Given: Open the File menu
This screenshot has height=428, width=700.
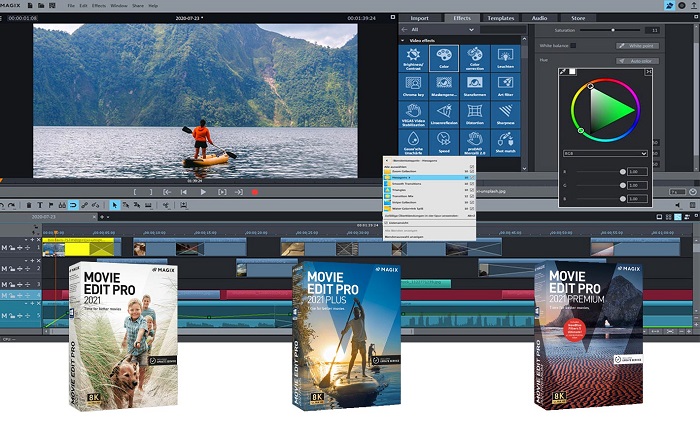Looking at the screenshot, I should click(x=71, y=6).
